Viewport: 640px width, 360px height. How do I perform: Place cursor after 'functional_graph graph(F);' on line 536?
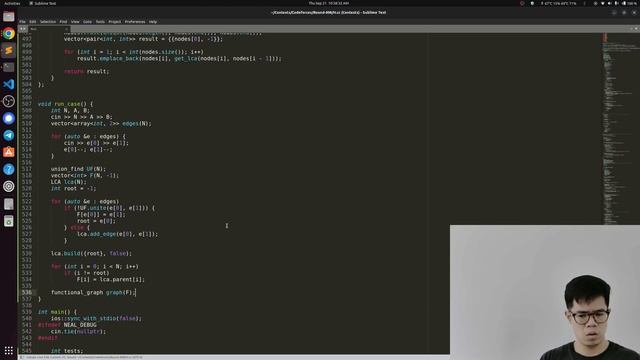(136, 293)
